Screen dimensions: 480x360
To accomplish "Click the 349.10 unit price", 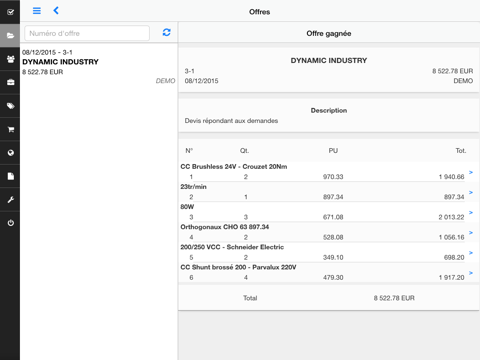I will [333, 257].
